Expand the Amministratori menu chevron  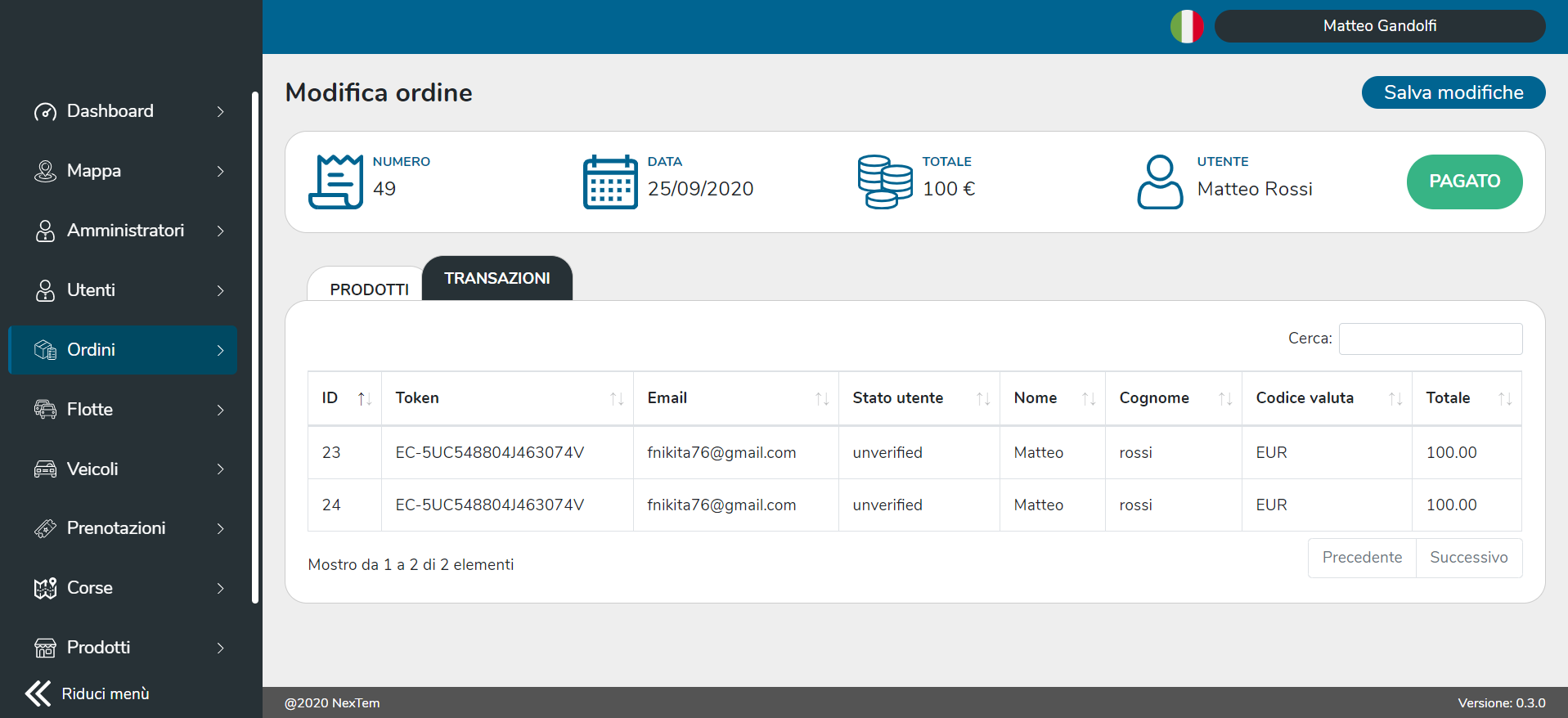(x=220, y=231)
